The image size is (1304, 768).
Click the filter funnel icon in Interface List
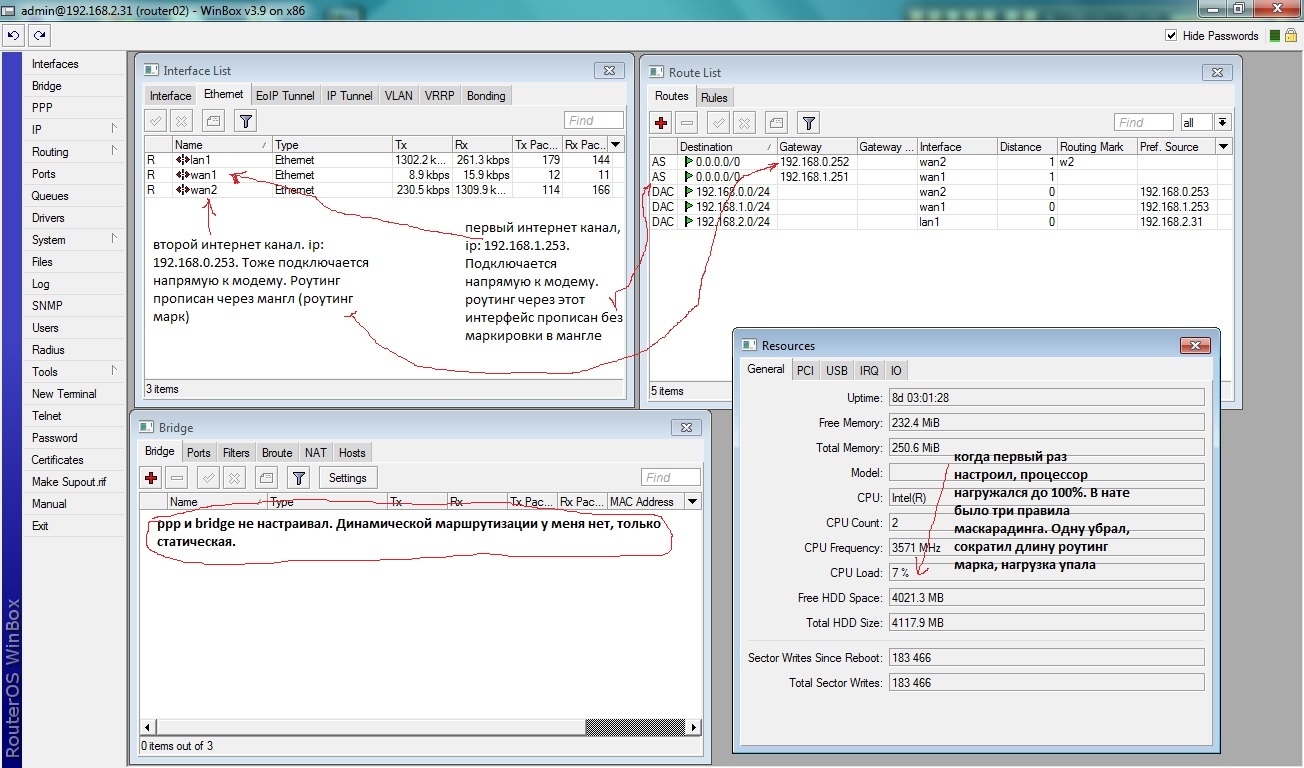(246, 121)
